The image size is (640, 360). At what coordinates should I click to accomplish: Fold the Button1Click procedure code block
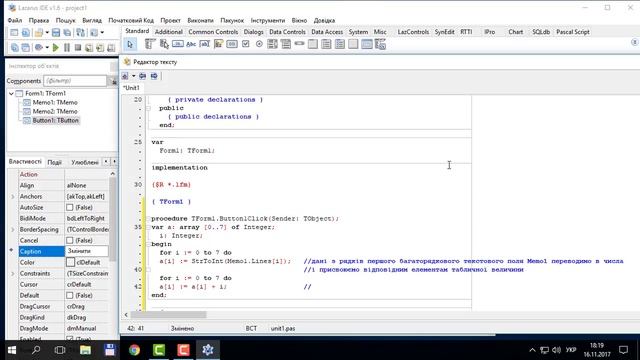pos(149,219)
